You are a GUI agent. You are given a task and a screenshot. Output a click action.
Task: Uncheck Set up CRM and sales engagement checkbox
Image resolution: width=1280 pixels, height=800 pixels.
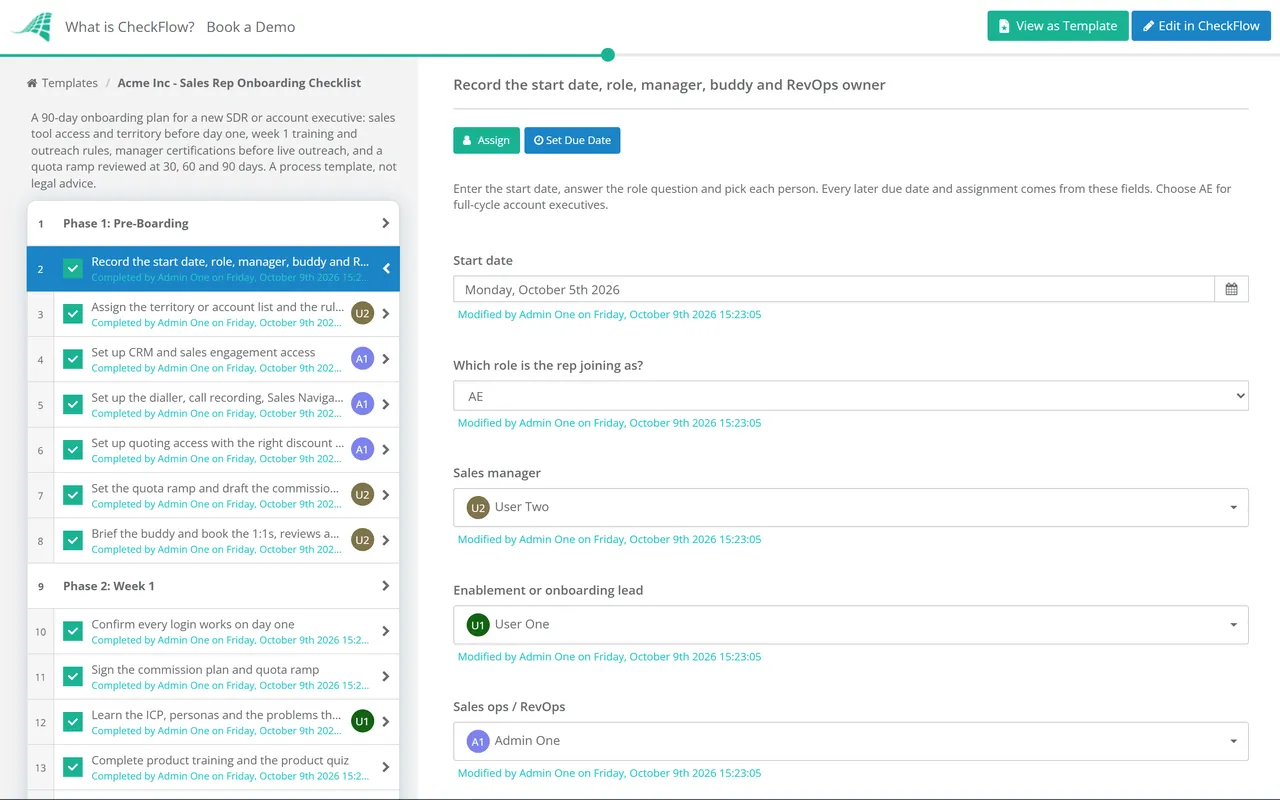point(73,359)
